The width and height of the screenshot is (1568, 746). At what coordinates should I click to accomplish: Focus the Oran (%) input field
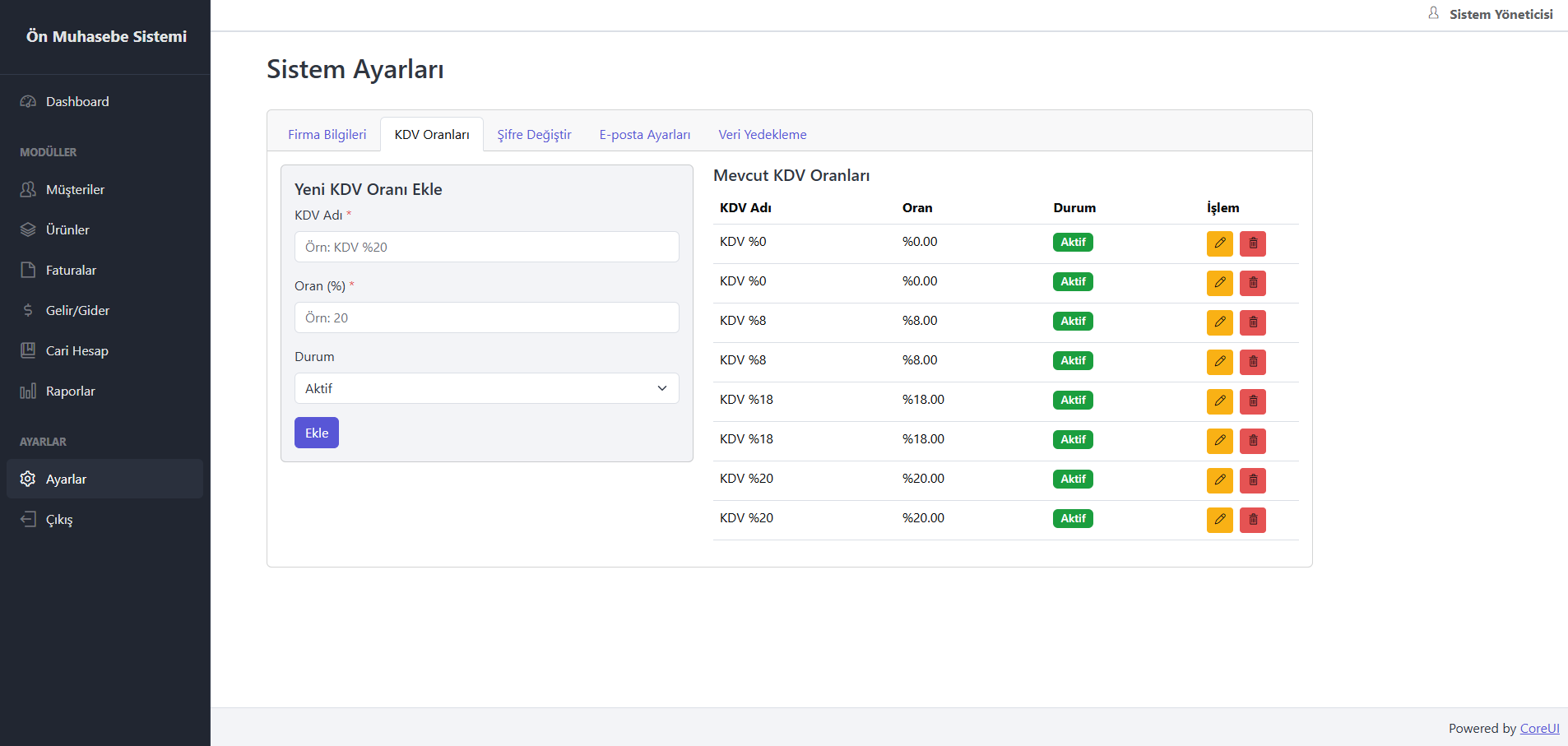[x=487, y=317]
